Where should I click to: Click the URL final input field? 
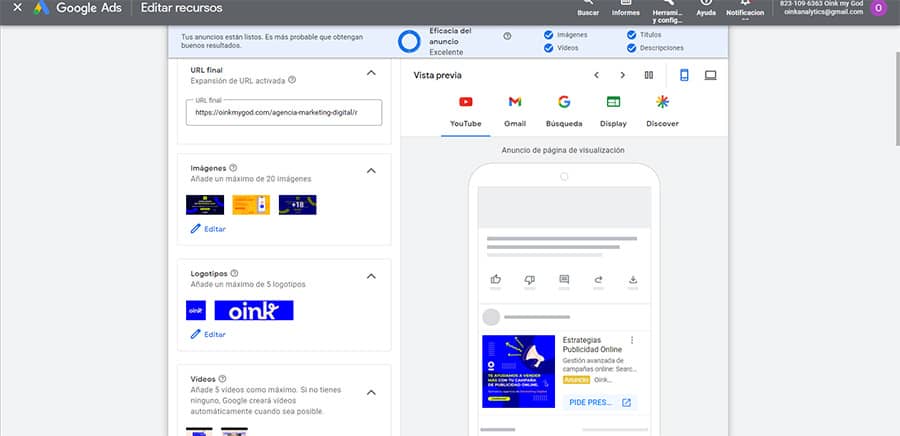(284, 112)
